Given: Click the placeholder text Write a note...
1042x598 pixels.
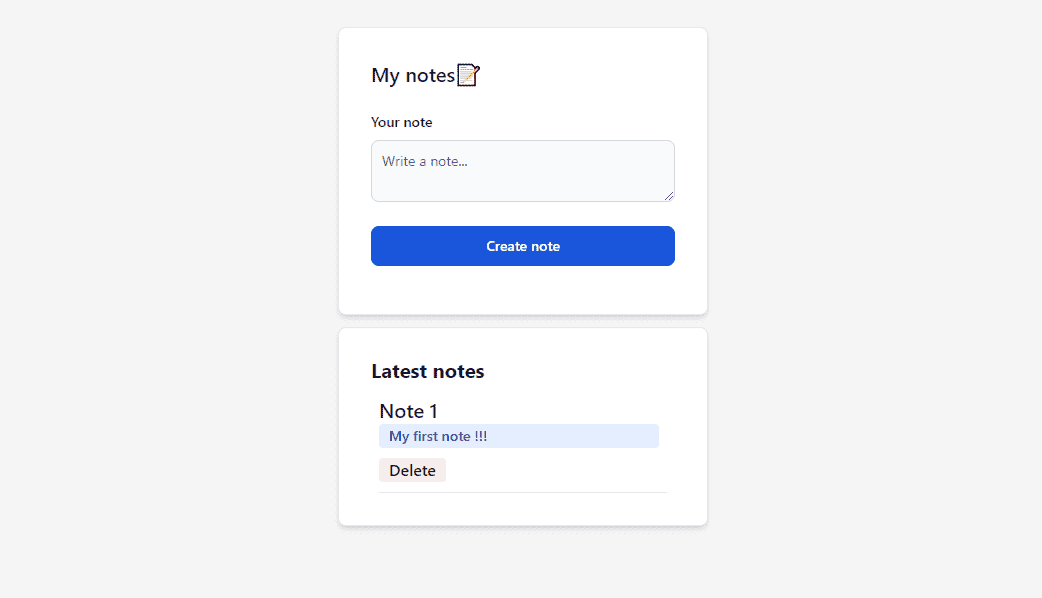Looking at the screenshot, I should pos(425,161).
